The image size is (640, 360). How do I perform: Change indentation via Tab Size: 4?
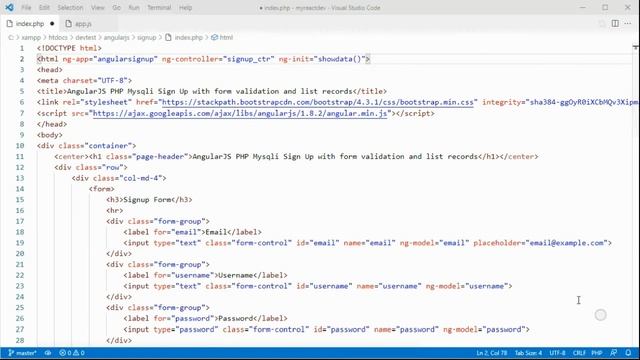tap(528, 353)
